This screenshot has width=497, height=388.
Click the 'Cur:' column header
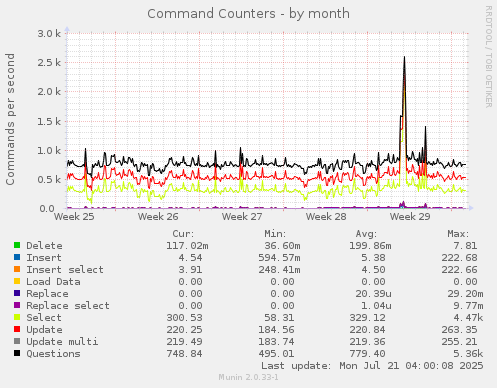[x=183, y=234]
